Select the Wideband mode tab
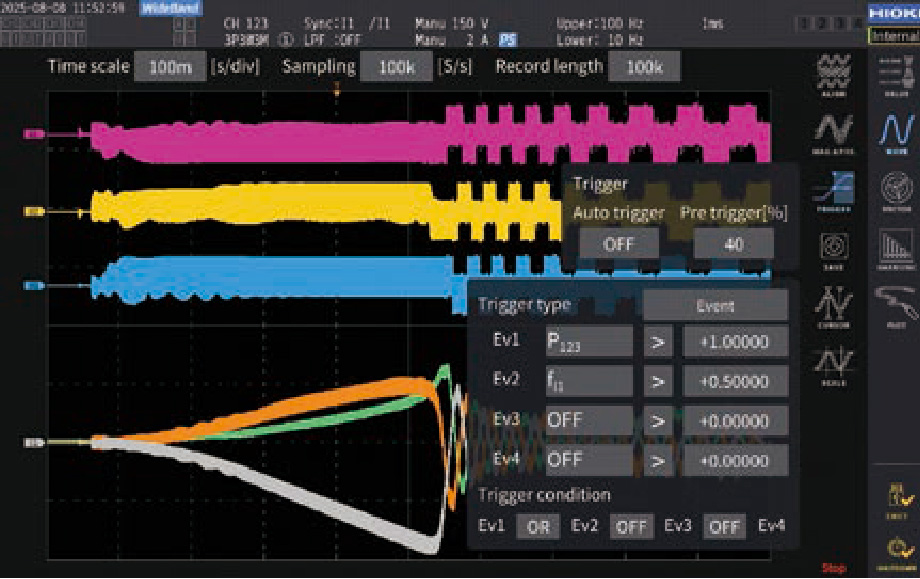This screenshot has width=920, height=579. (x=170, y=8)
